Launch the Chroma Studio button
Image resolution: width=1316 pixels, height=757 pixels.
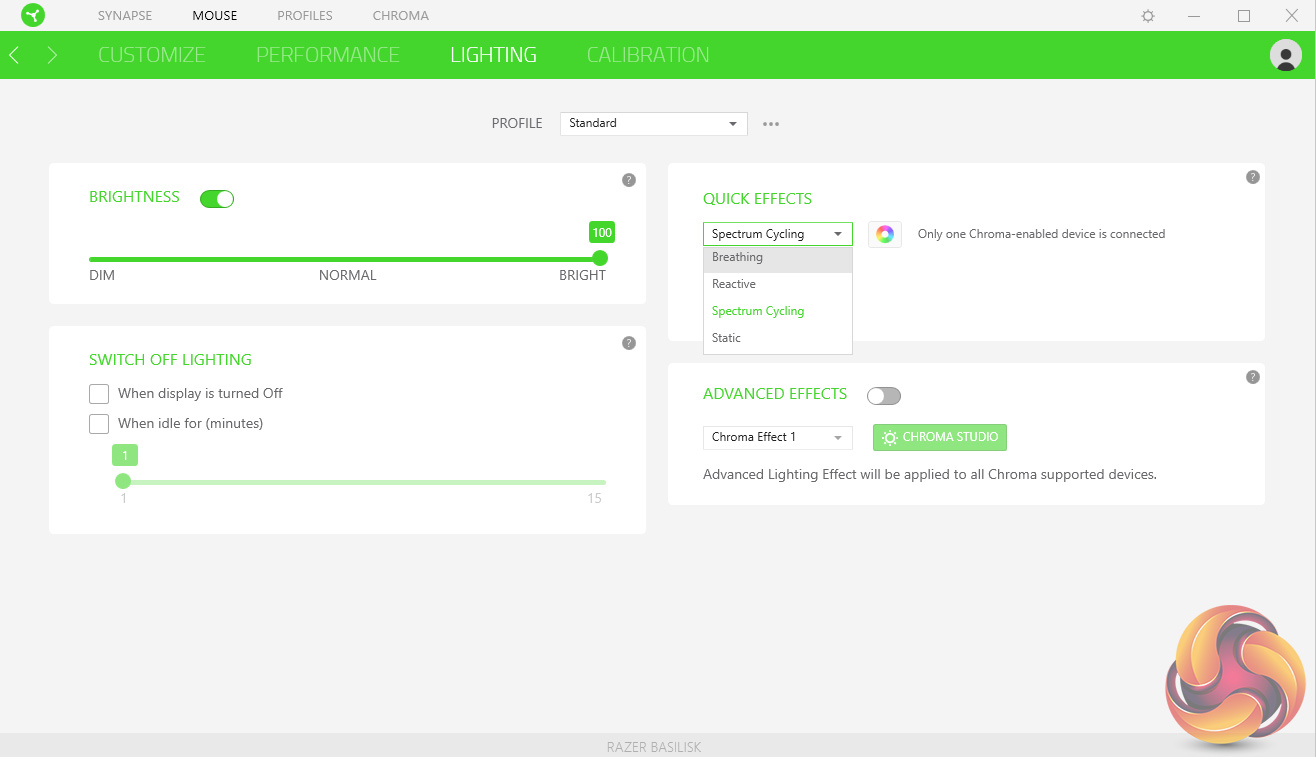[x=939, y=438]
